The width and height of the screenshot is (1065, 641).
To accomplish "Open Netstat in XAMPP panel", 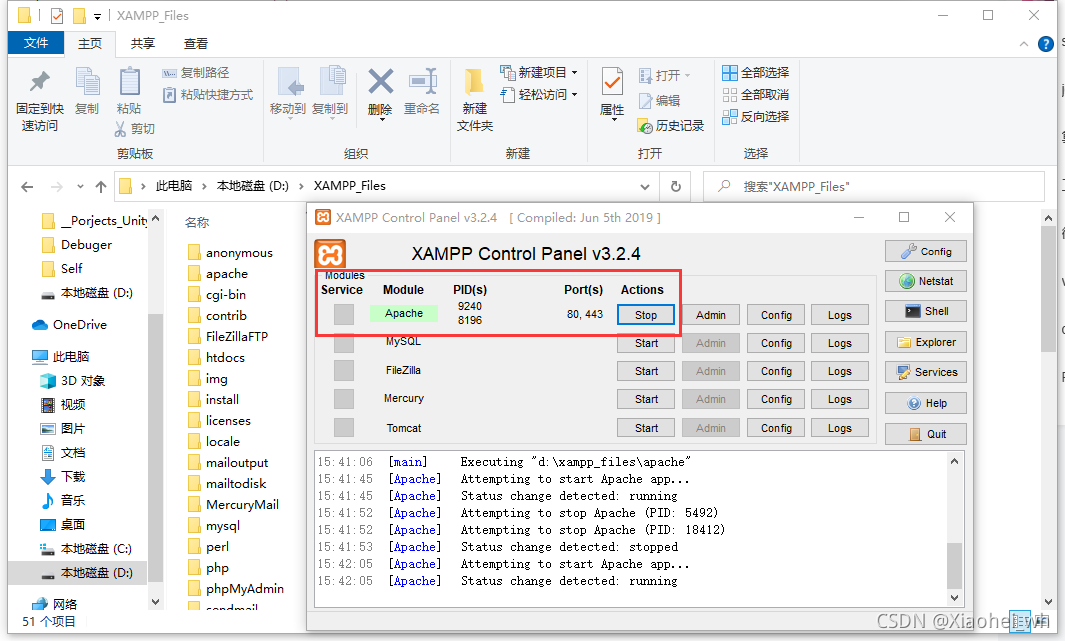I will pyautogui.click(x=925, y=281).
